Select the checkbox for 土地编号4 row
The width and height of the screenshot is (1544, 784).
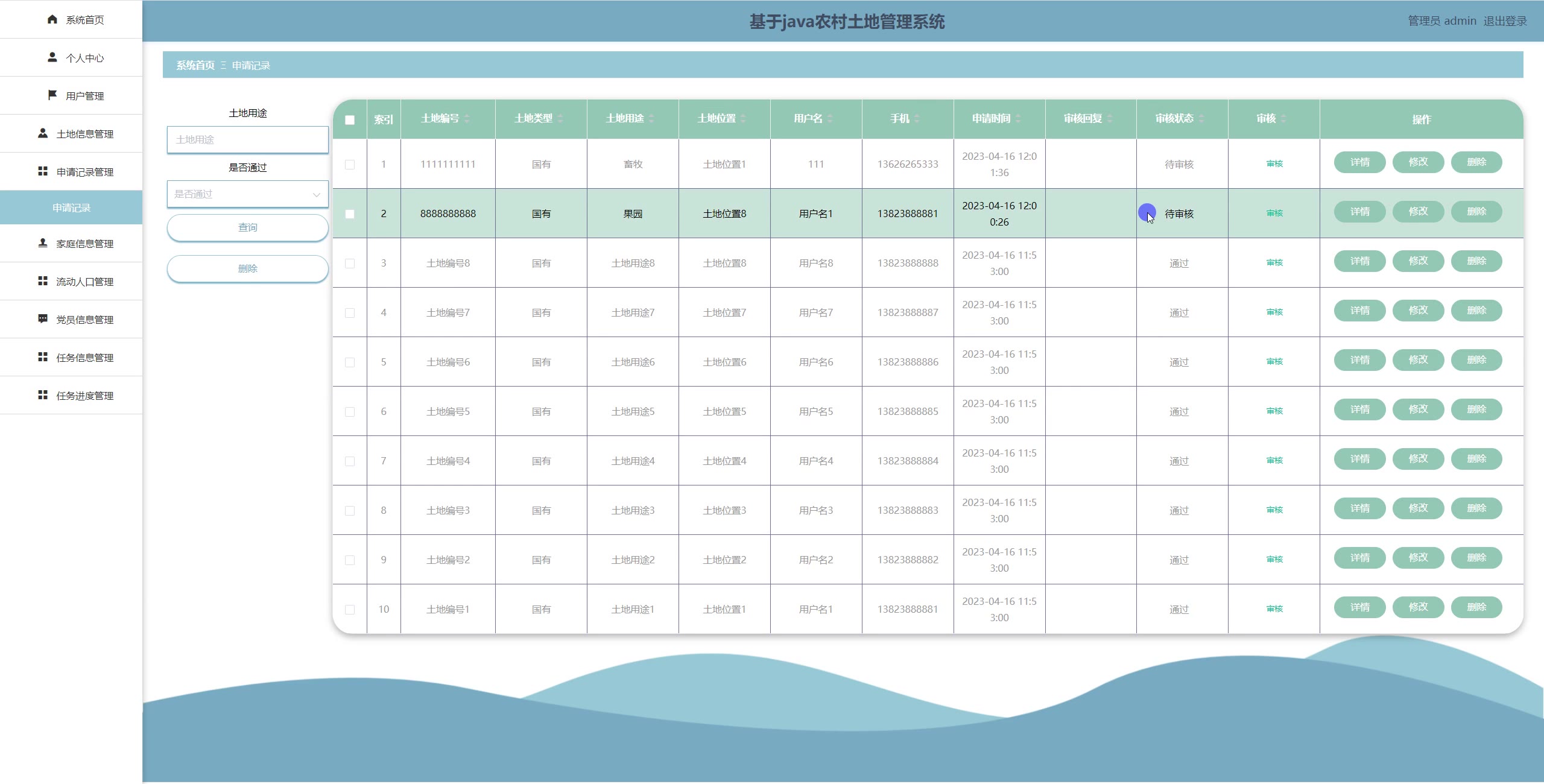click(350, 461)
